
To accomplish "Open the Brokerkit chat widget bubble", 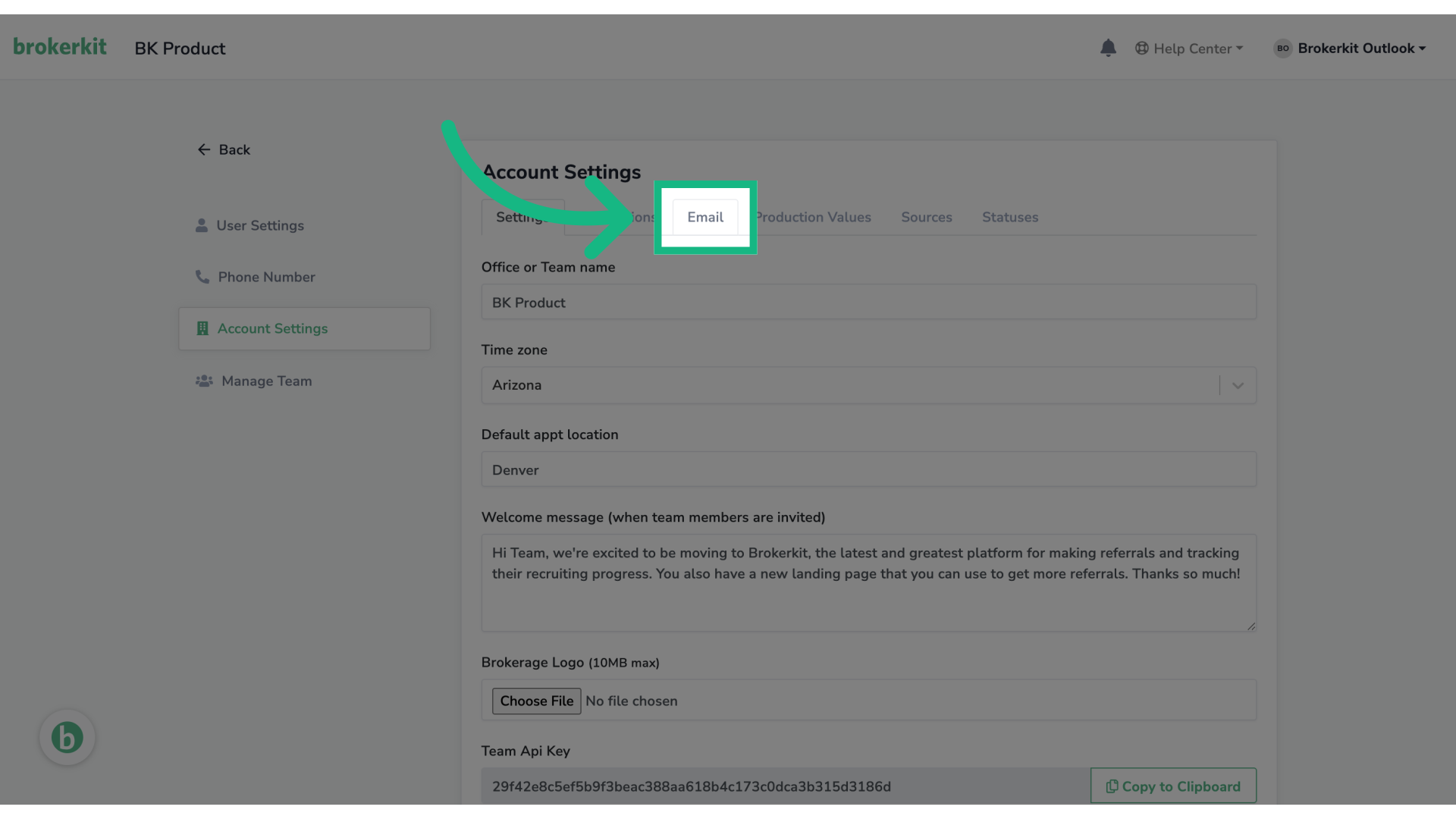I will click(x=67, y=737).
